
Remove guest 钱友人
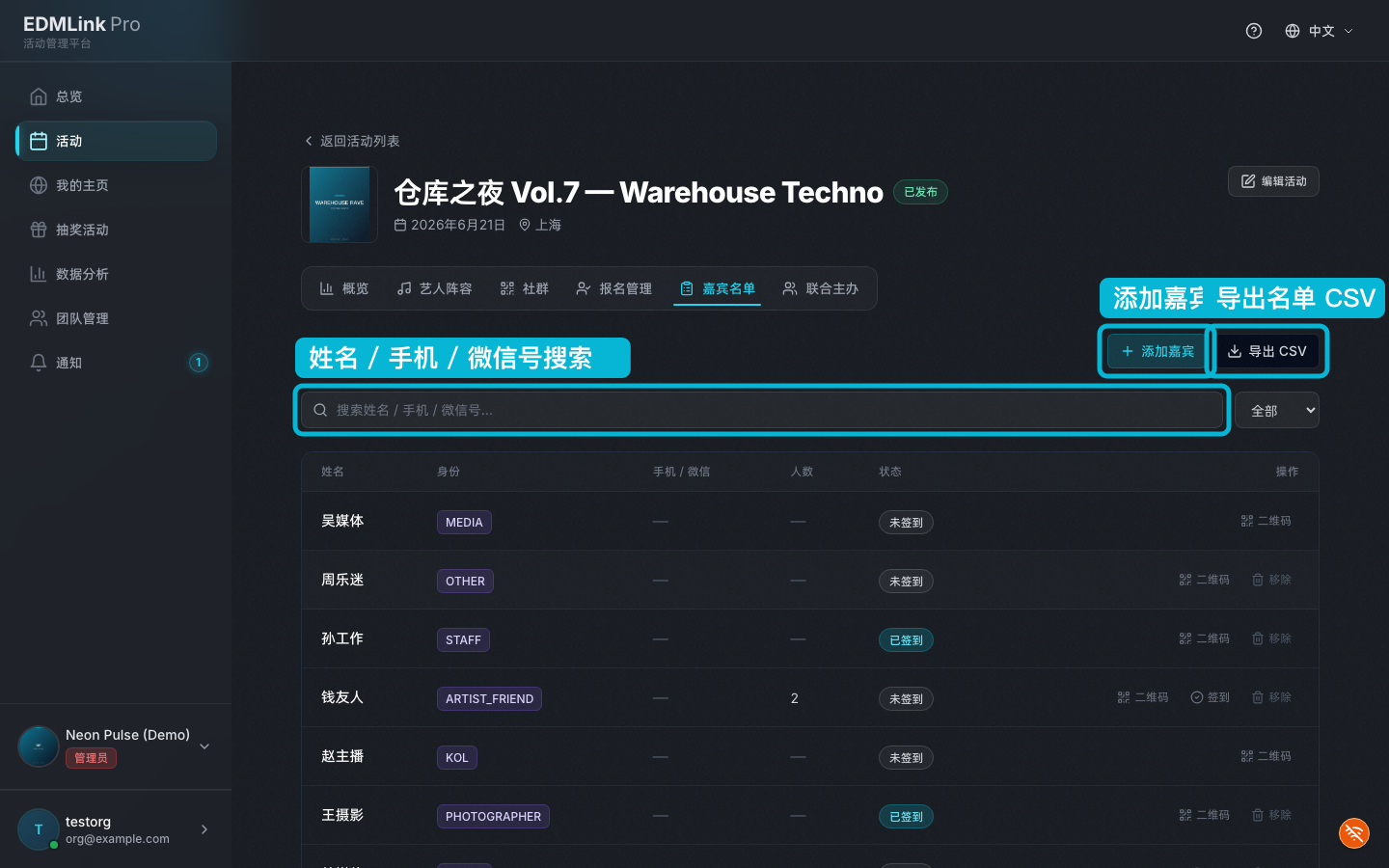tap(1271, 697)
